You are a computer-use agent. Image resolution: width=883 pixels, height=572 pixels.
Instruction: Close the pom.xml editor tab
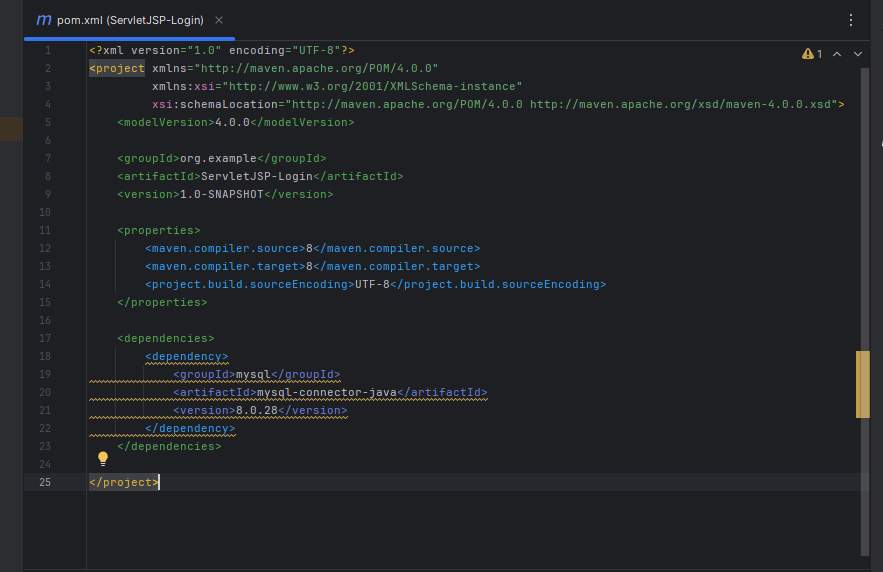click(x=219, y=20)
